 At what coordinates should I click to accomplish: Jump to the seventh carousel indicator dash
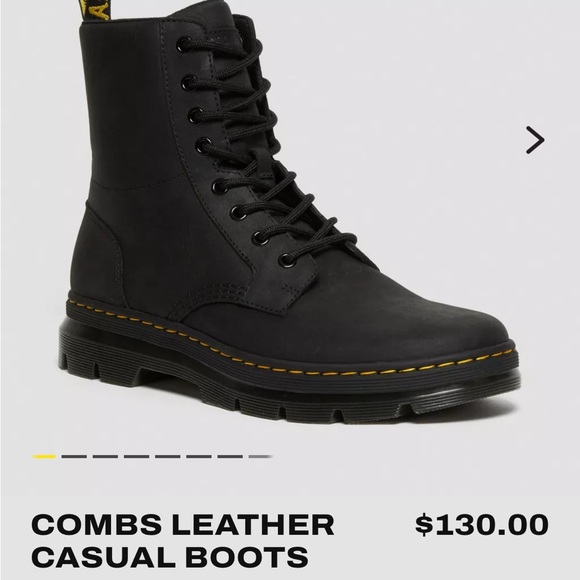pyautogui.click(x=230, y=456)
